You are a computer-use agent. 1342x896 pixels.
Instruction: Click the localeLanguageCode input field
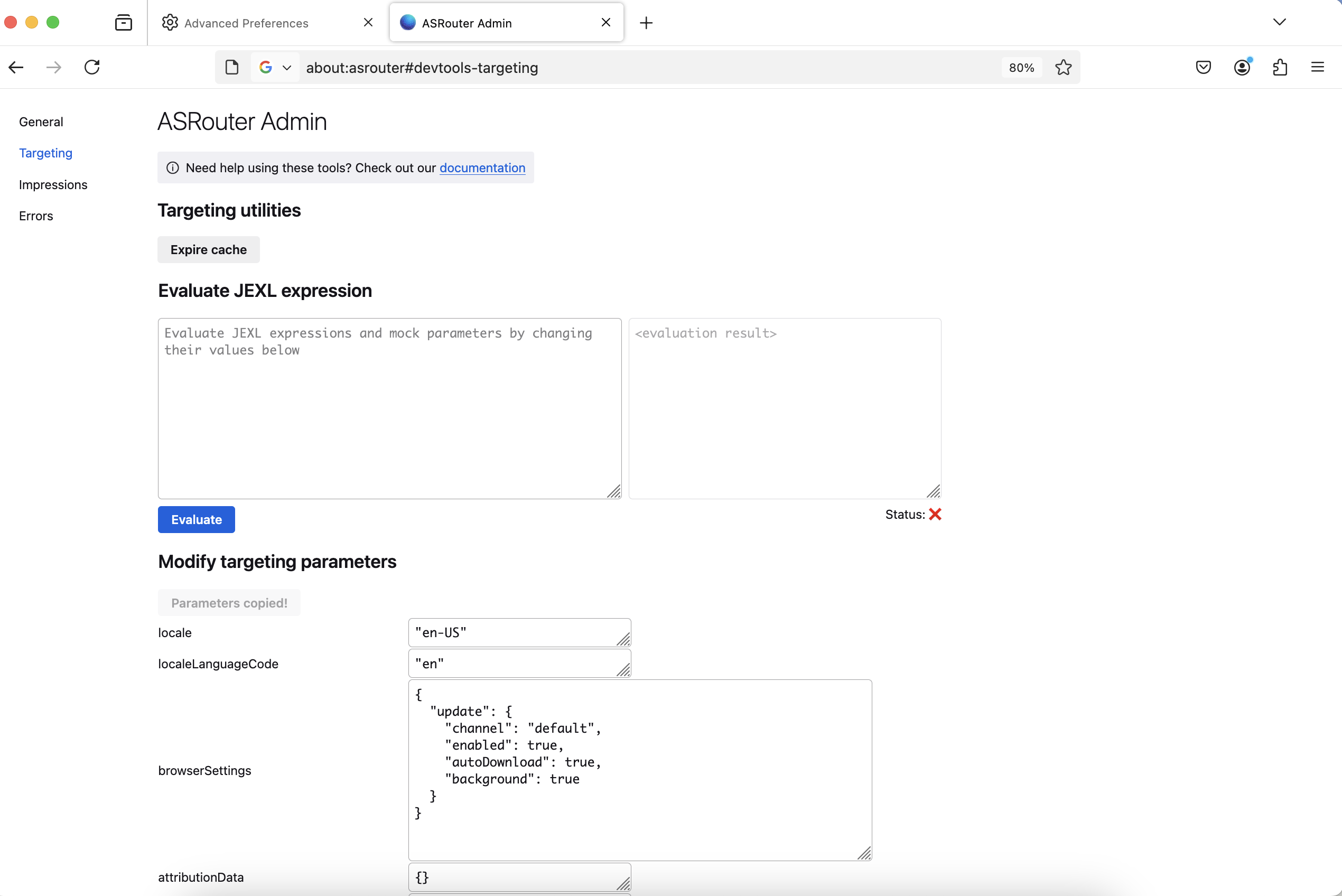tap(520, 664)
